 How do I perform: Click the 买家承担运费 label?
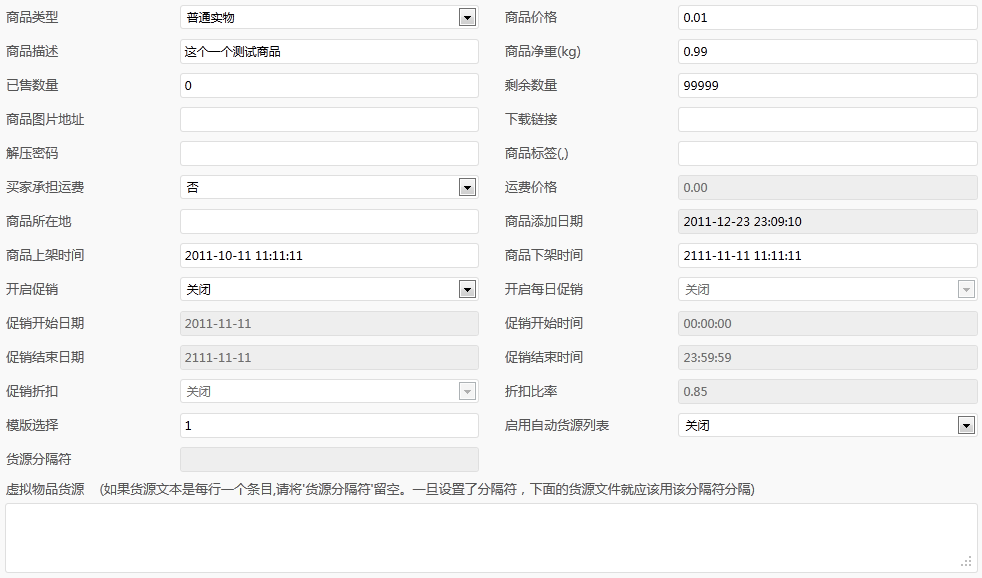coord(45,187)
